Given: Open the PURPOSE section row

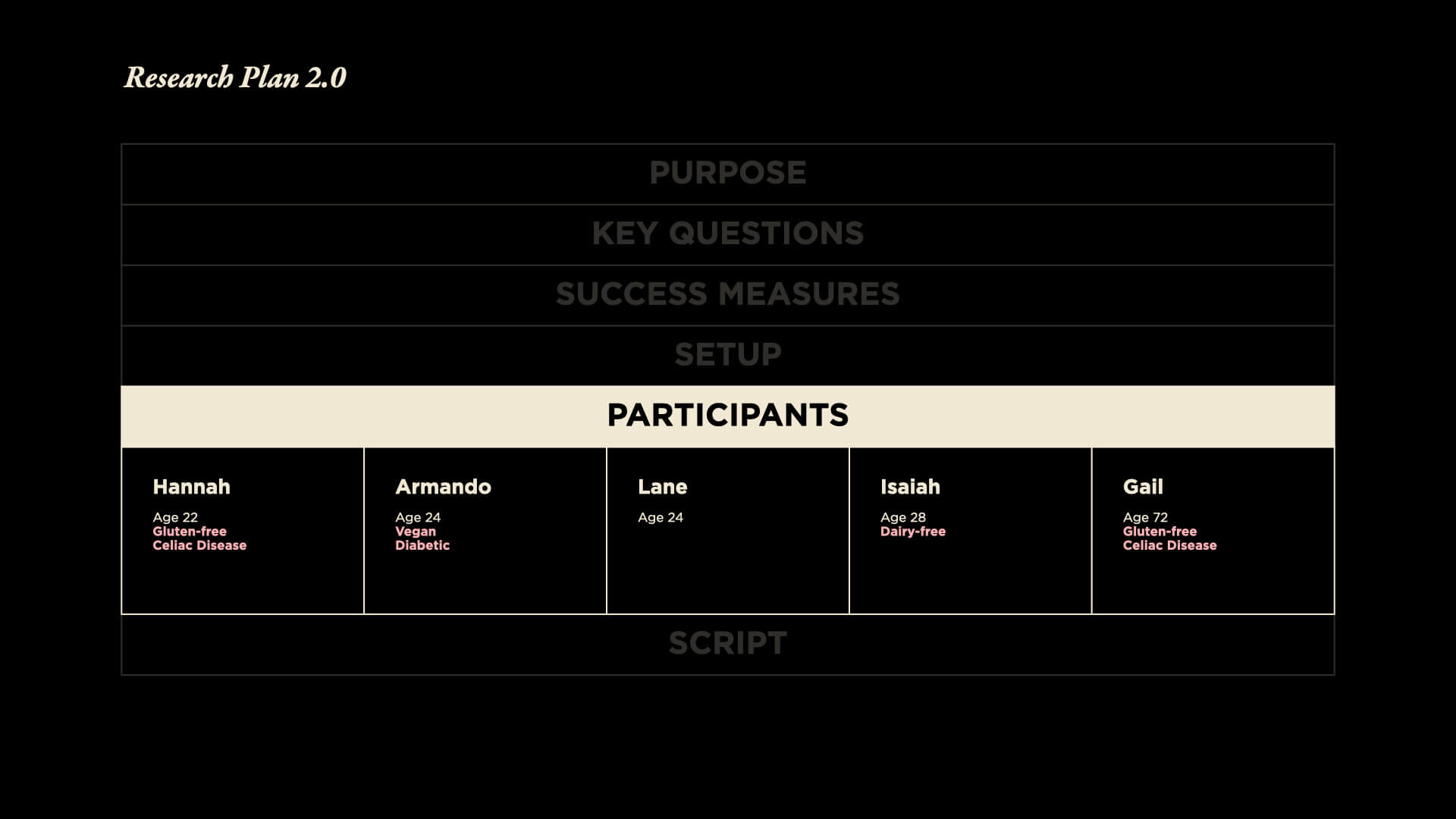Looking at the screenshot, I should click(727, 174).
